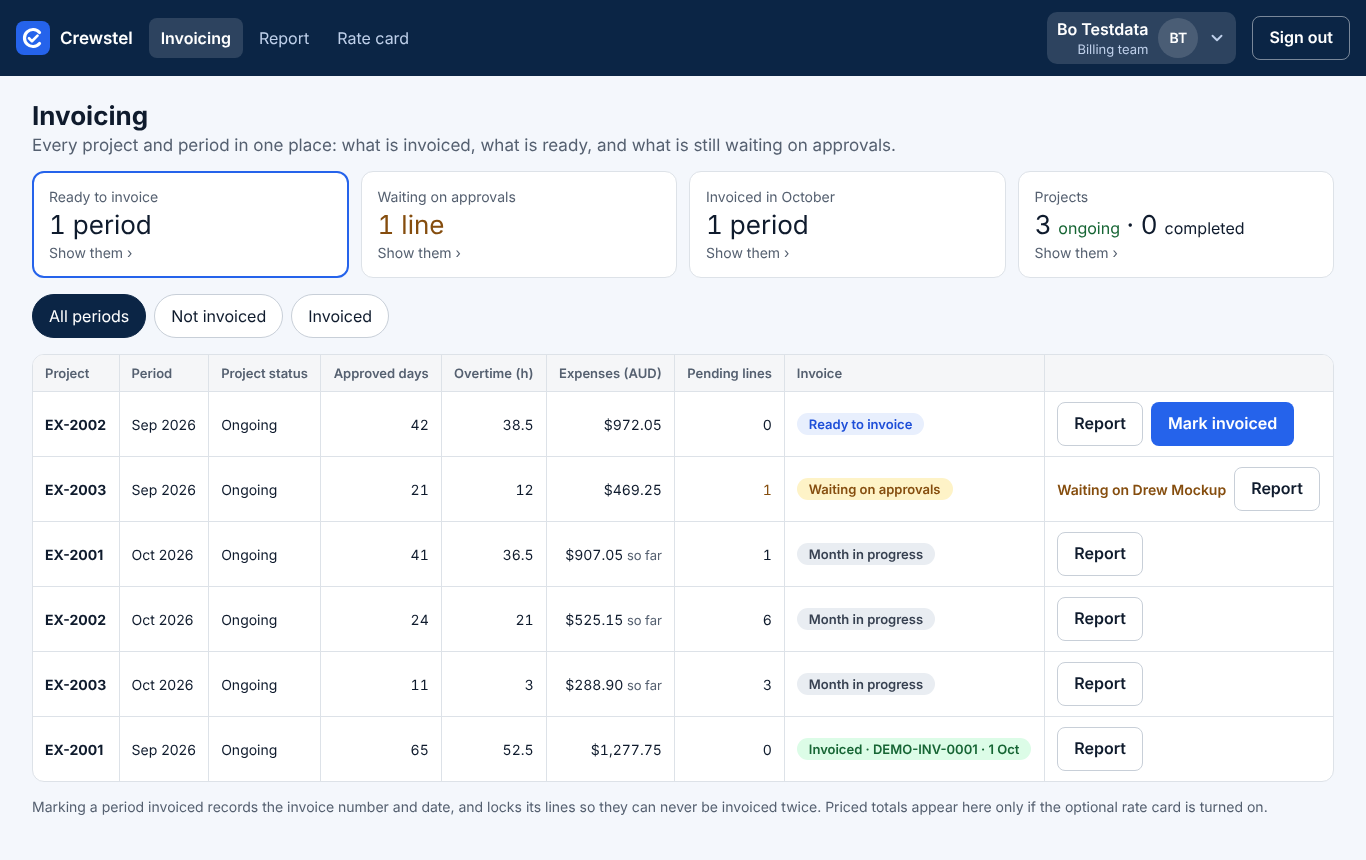Open Report for EX-2003 Oct 2026

(x=1100, y=684)
